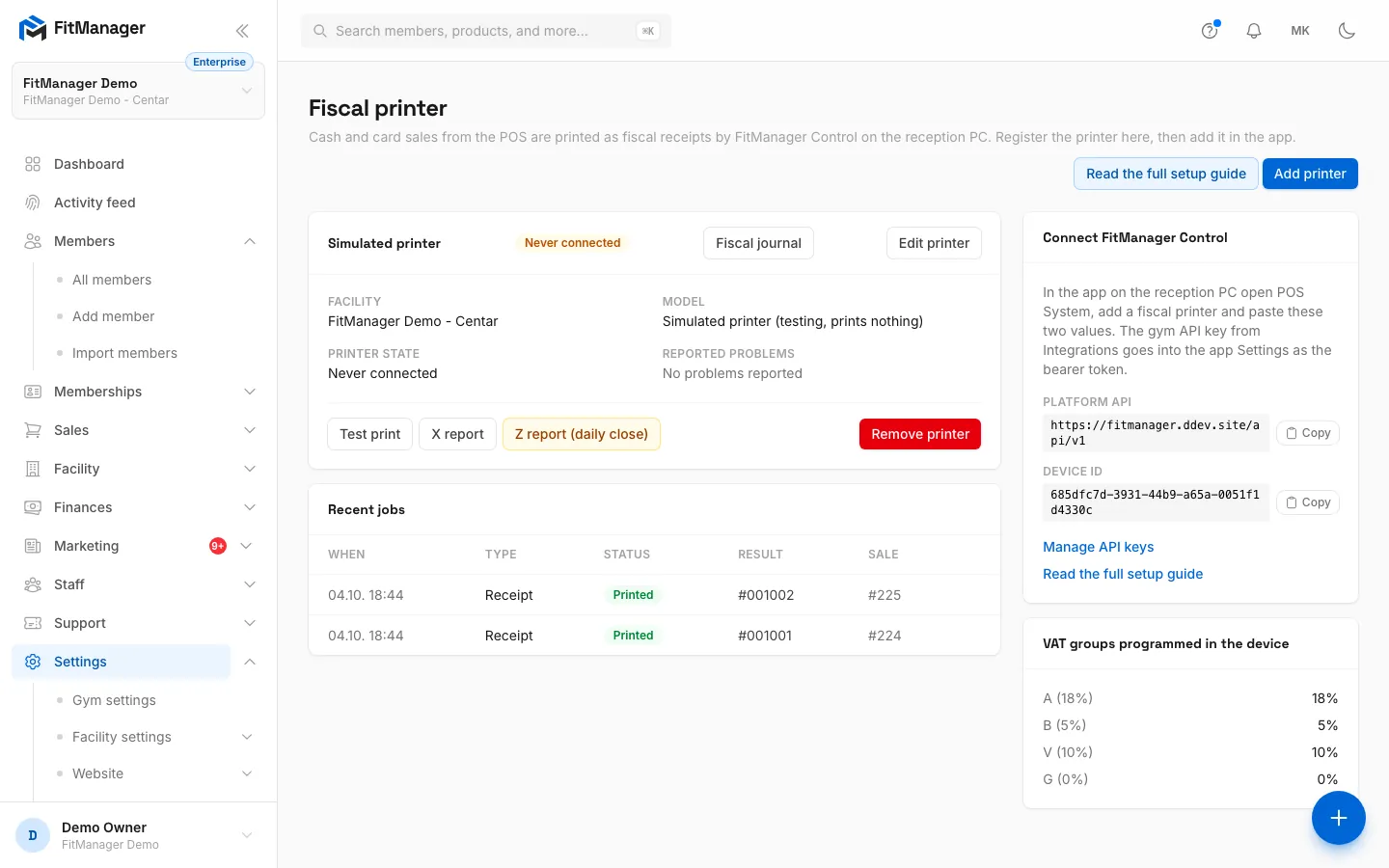The height and width of the screenshot is (868, 1389).
Task: Open Gym settings
Action: pos(114,700)
